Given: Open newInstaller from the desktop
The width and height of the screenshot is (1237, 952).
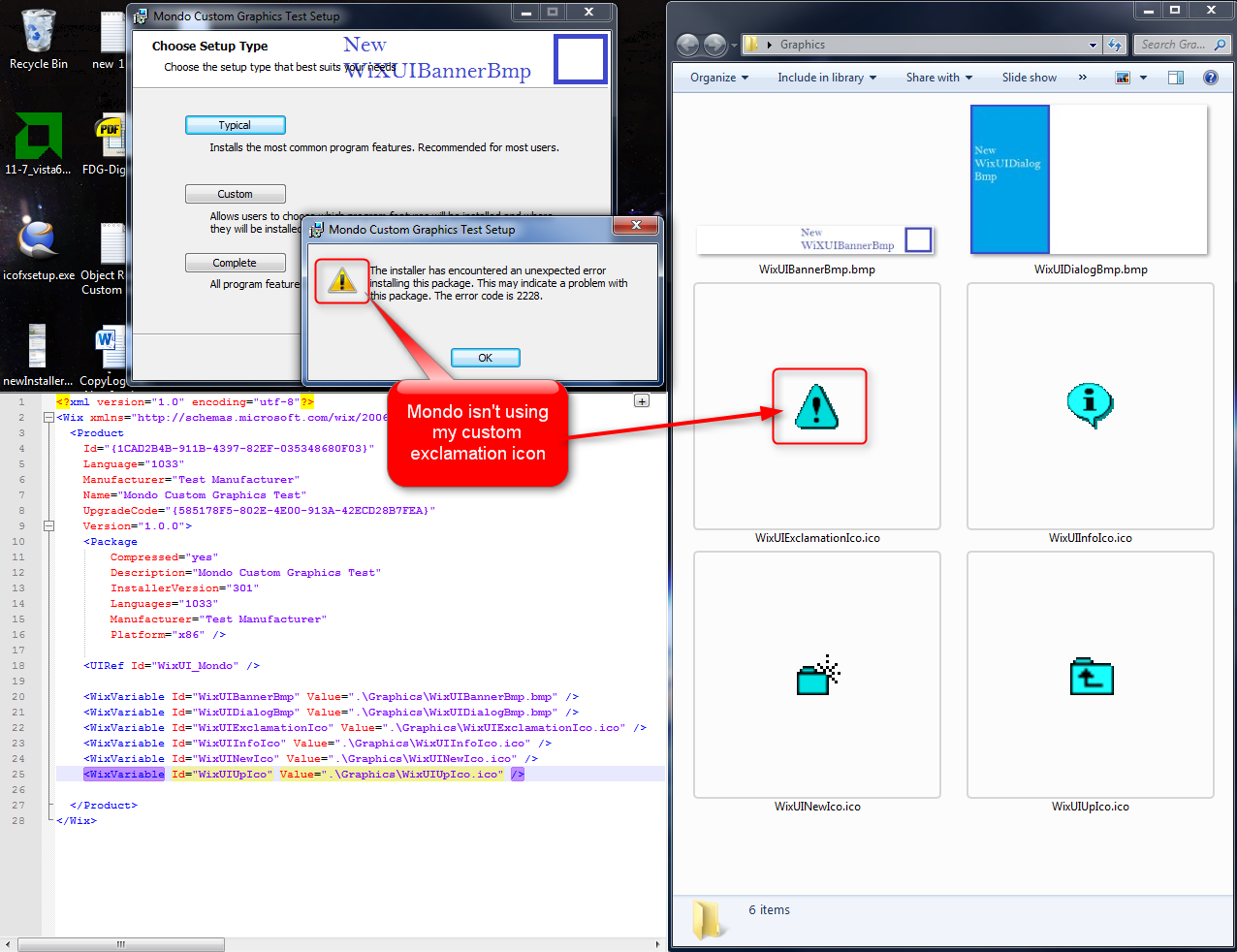Looking at the screenshot, I should (x=37, y=344).
